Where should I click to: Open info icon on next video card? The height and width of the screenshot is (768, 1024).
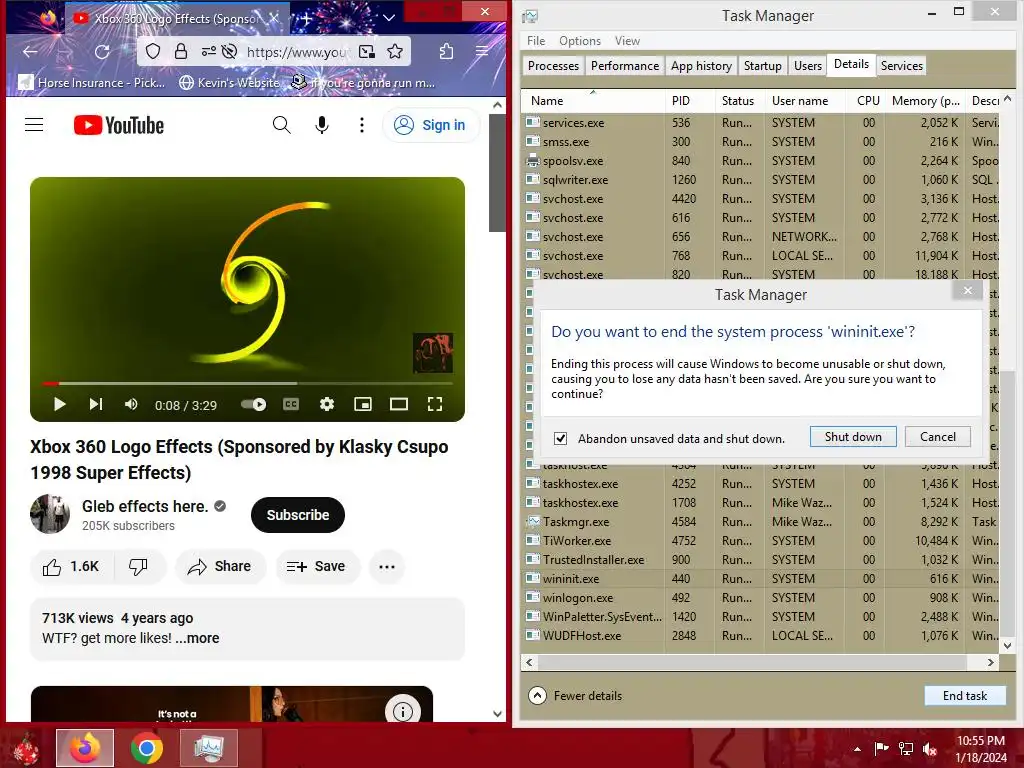pos(402,711)
